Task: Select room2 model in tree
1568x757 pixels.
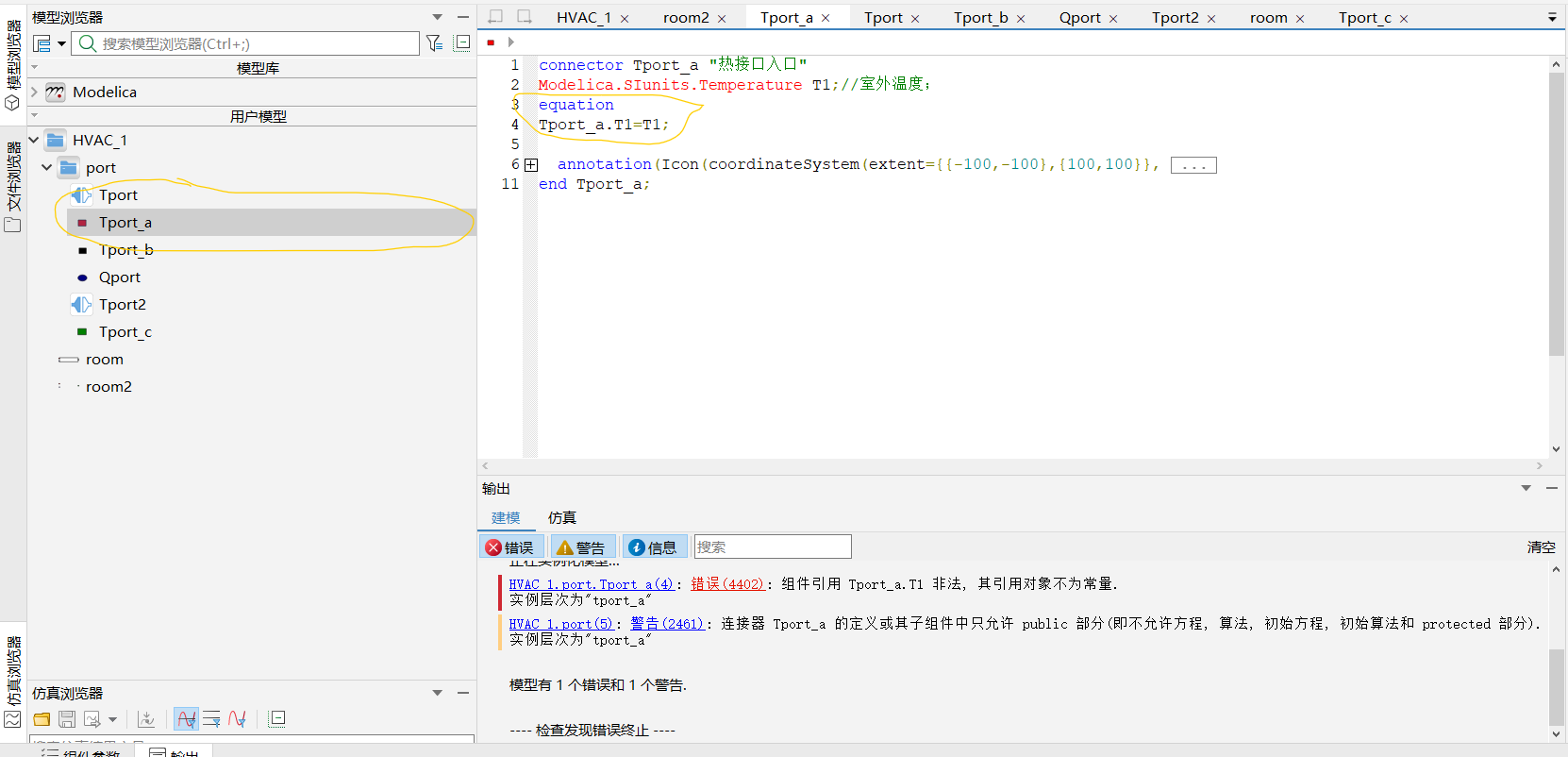Action: click(x=108, y=386)
